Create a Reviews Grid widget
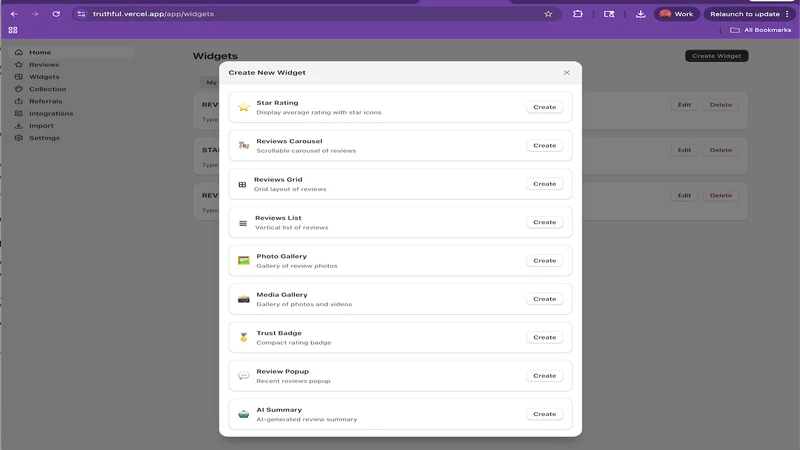Image resolution: width=800 pixels, height=450 pixels. click(544, 184)
